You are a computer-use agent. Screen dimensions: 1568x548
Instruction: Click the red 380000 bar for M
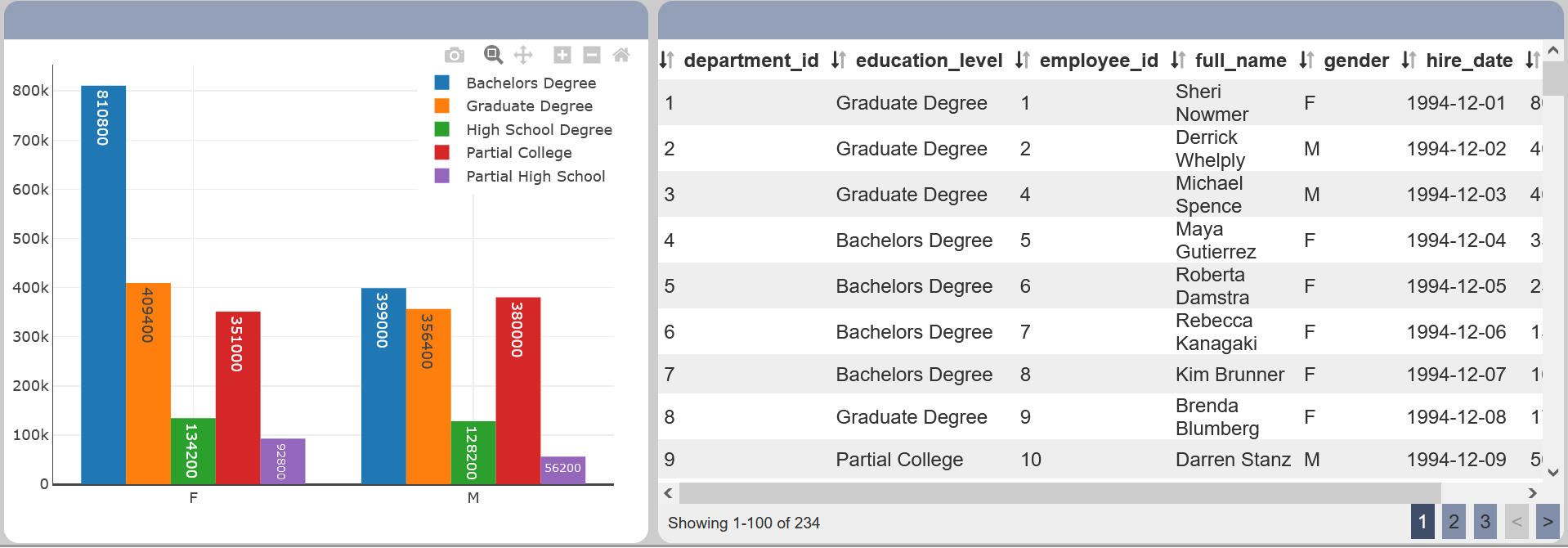pos(518,391)
